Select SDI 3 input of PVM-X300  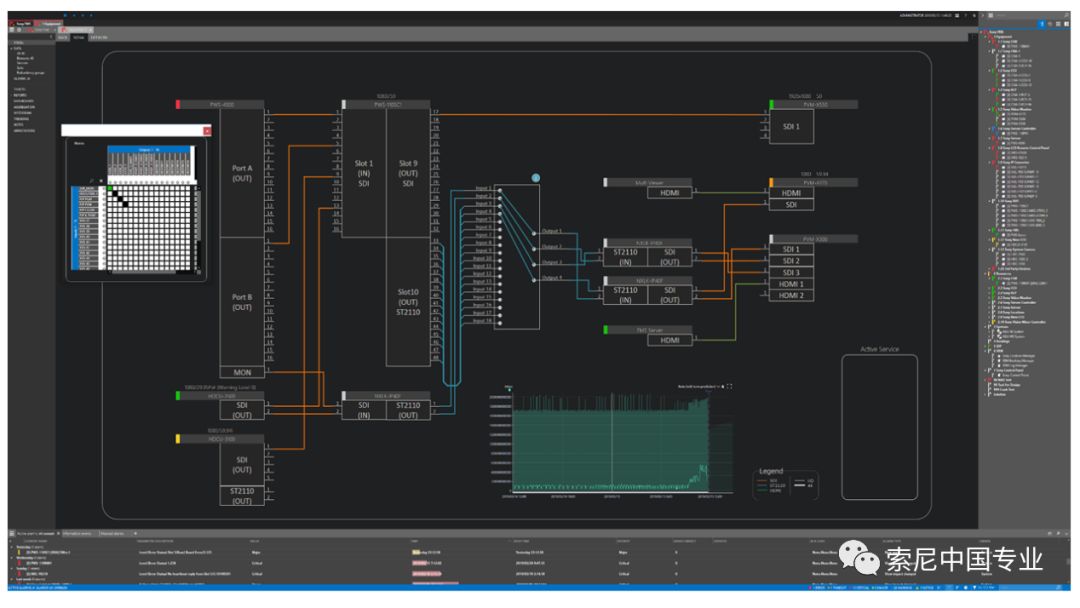[x=791, y=273]
